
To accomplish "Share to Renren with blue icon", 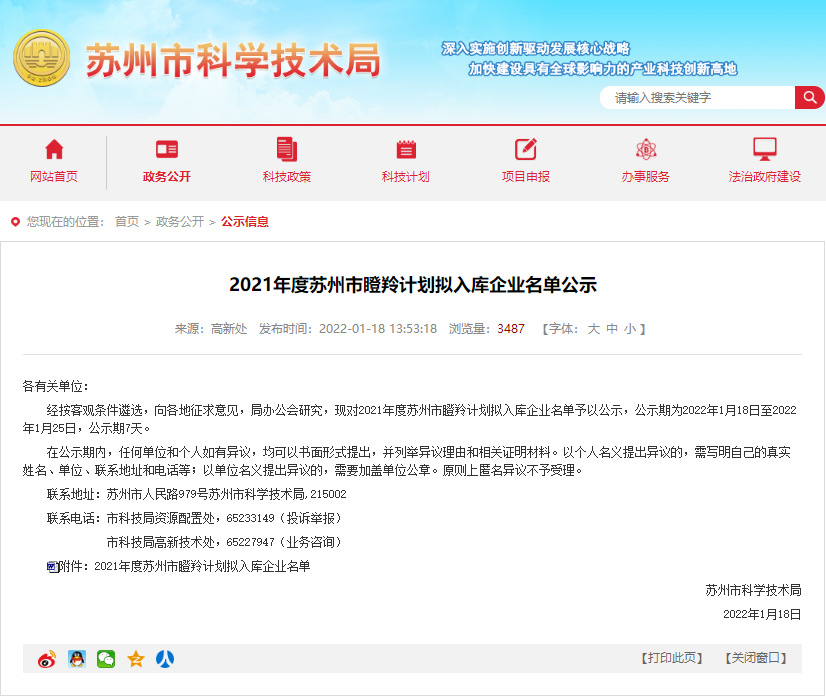I will 165,659.
